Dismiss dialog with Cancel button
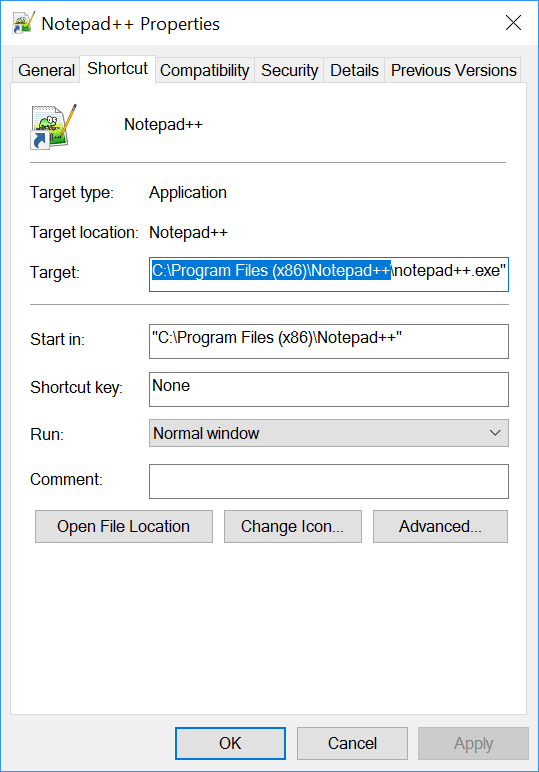The height and width of the screenshot is (772, 539). click(352, 743)
